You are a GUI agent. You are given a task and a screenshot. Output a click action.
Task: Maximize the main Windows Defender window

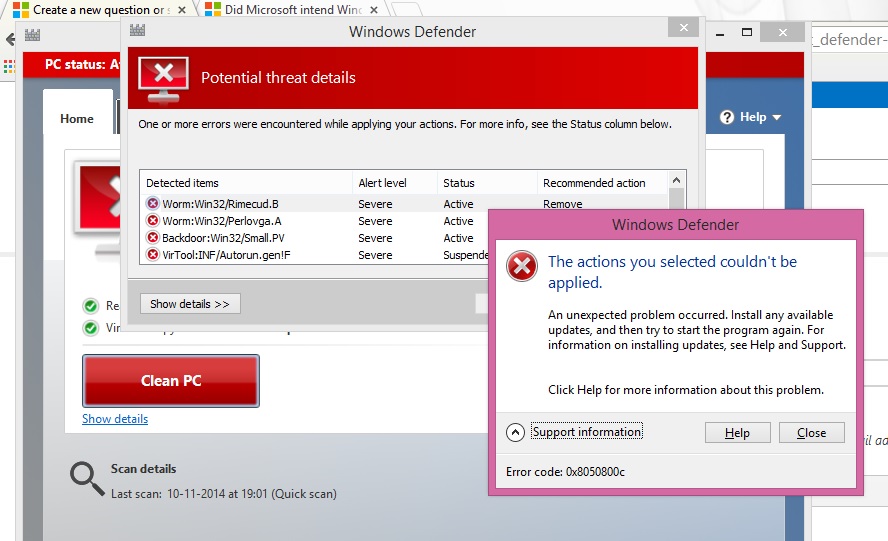tap(747, 32)
